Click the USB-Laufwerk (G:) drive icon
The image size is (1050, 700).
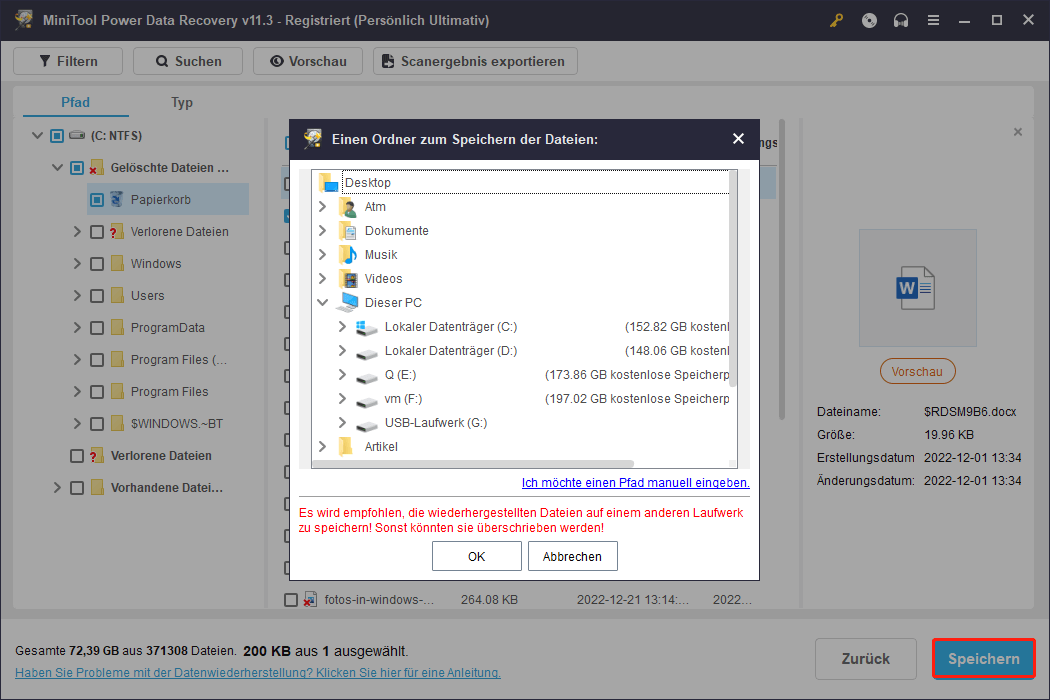[x=367, y=424]
